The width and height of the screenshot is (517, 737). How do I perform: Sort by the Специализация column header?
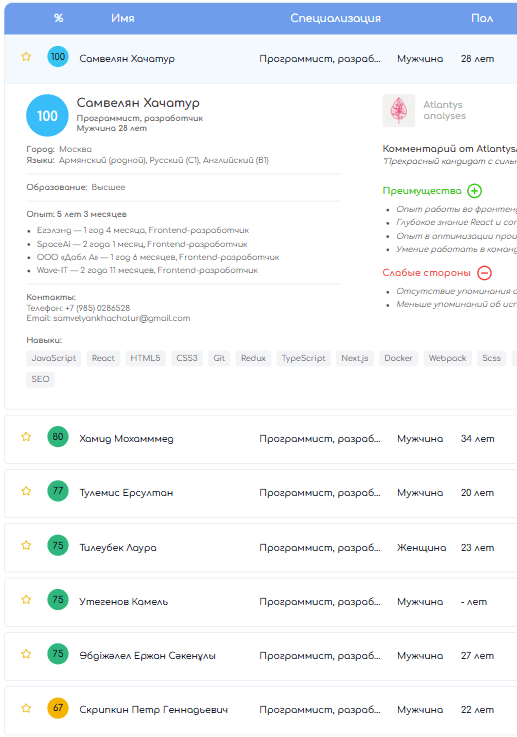336,18
